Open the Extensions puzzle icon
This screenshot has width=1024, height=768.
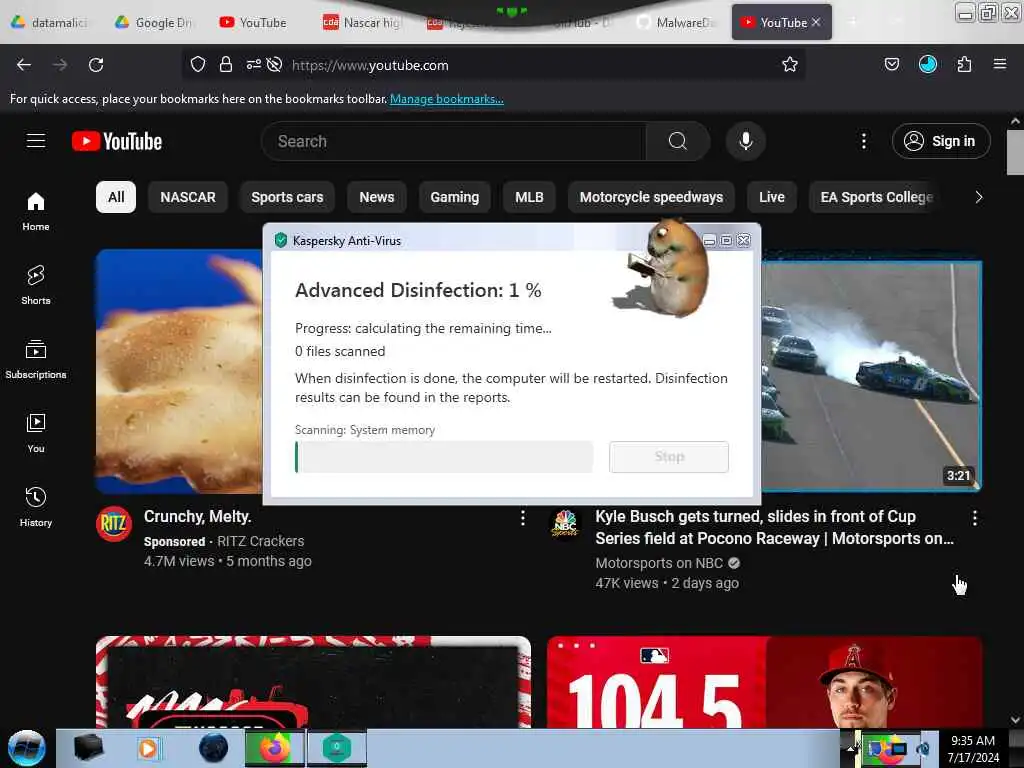(964, 65)
